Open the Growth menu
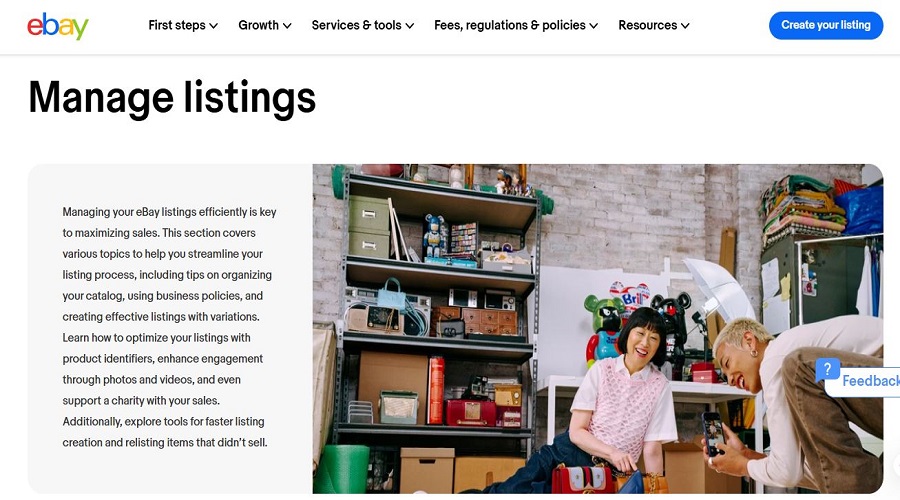 point(265,25)
